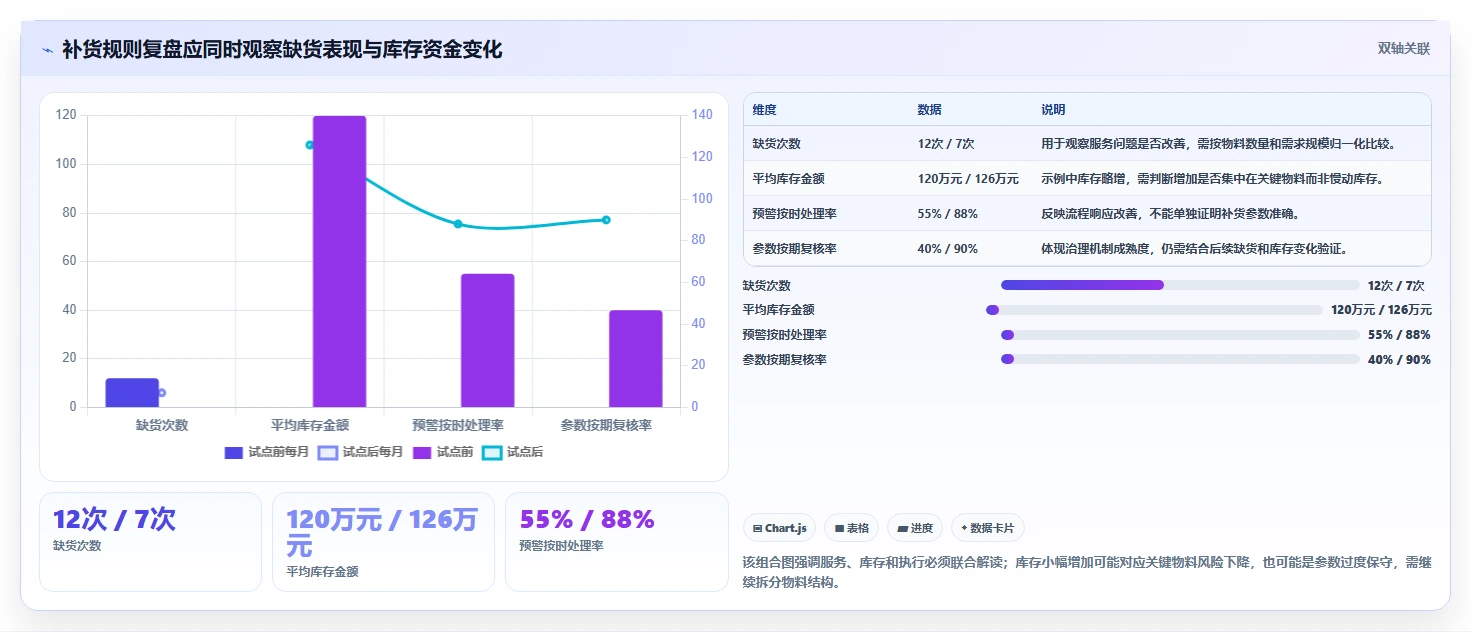Select the 120万元 / 126万元 table cell
1471x632 pixels.
coord(968,179)
